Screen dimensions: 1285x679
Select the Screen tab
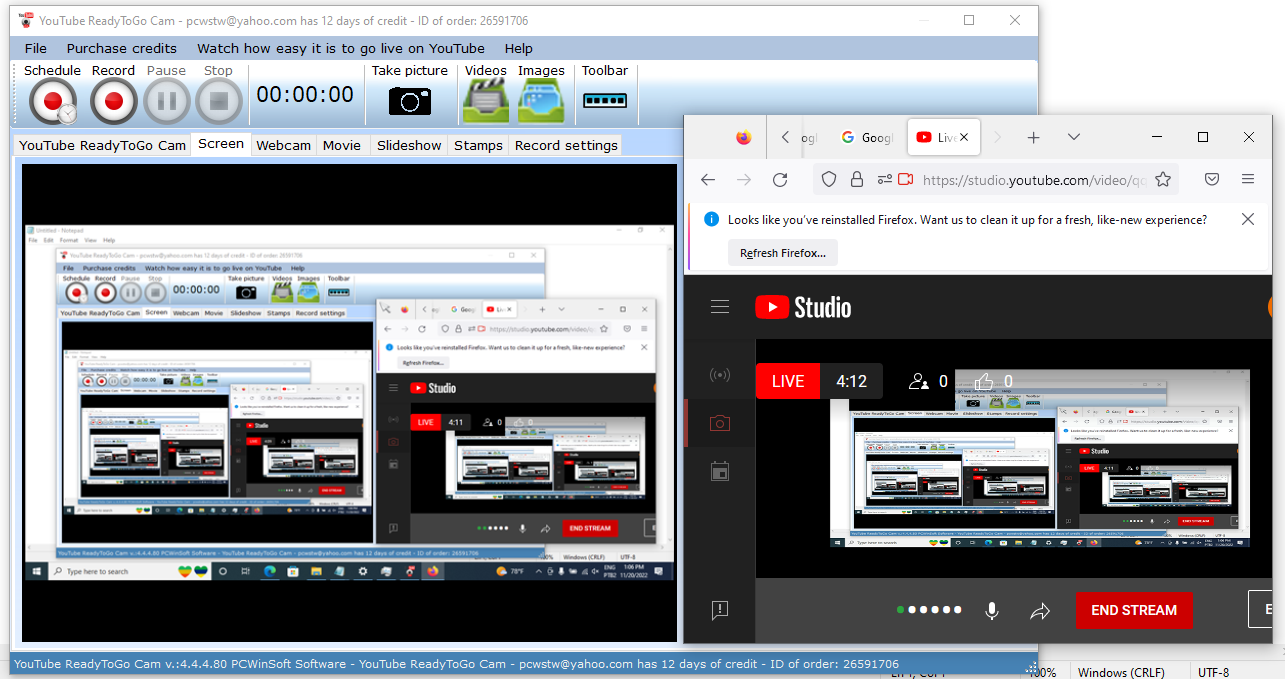point(221,144)
